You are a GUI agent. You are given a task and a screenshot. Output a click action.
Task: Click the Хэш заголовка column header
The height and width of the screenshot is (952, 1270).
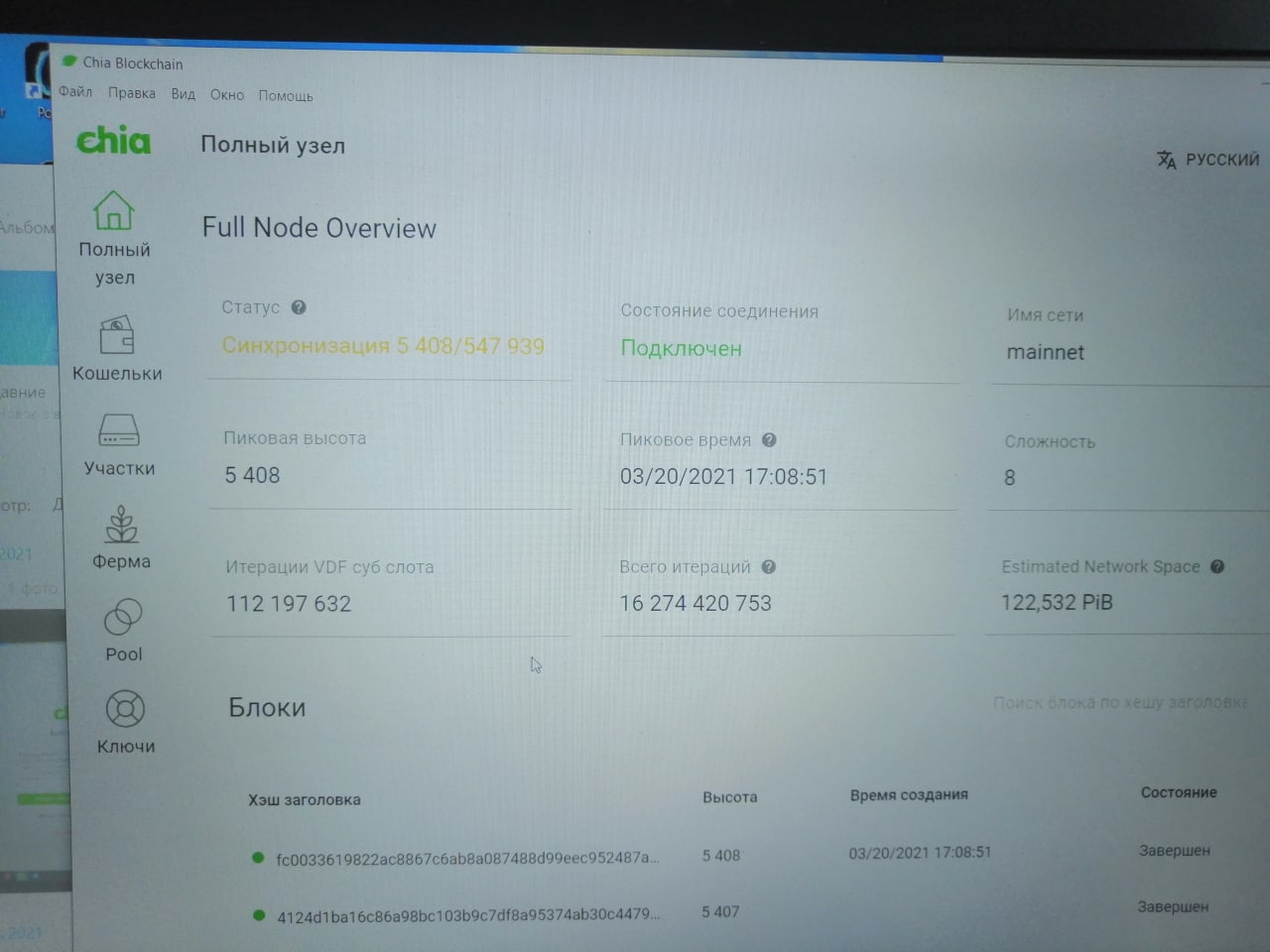305,799
